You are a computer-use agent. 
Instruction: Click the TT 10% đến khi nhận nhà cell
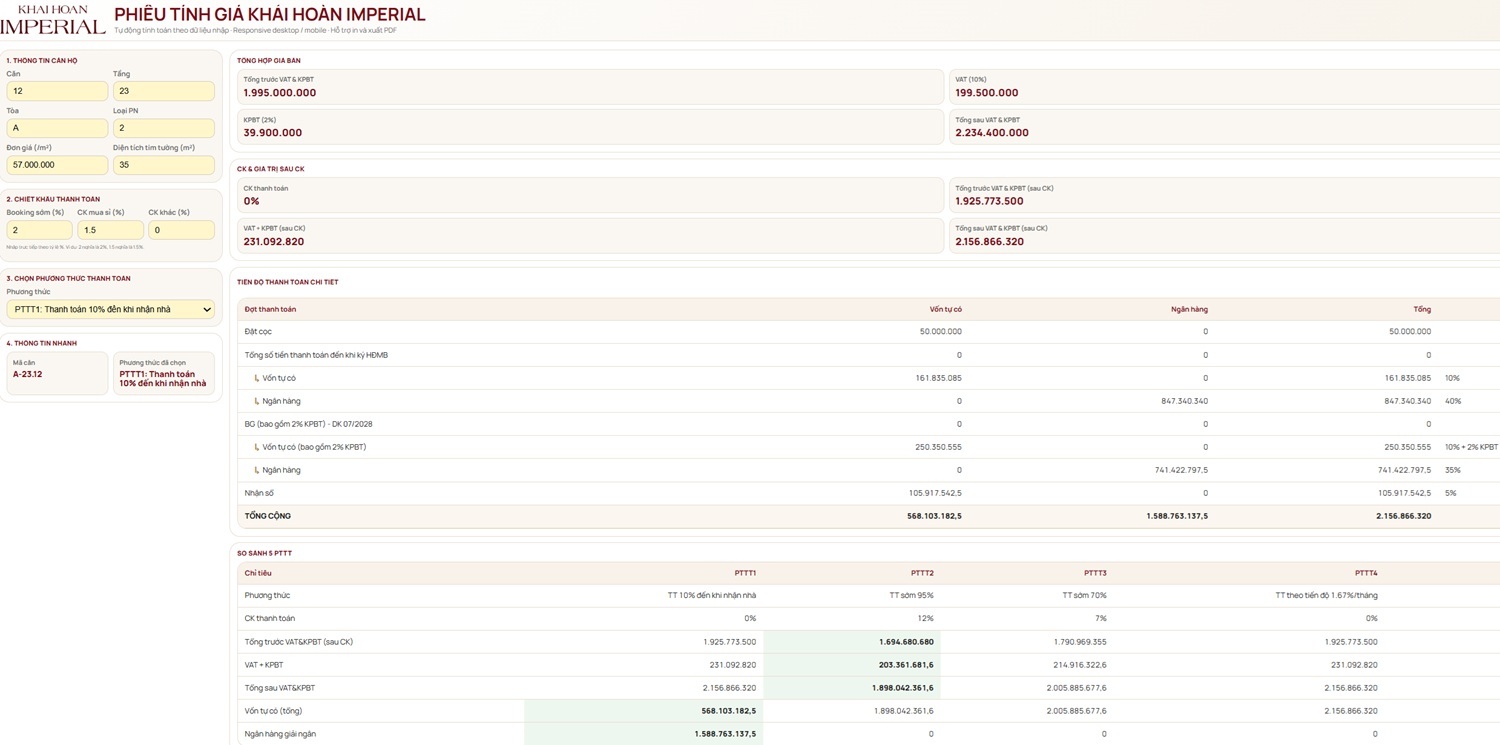(712, 595)
